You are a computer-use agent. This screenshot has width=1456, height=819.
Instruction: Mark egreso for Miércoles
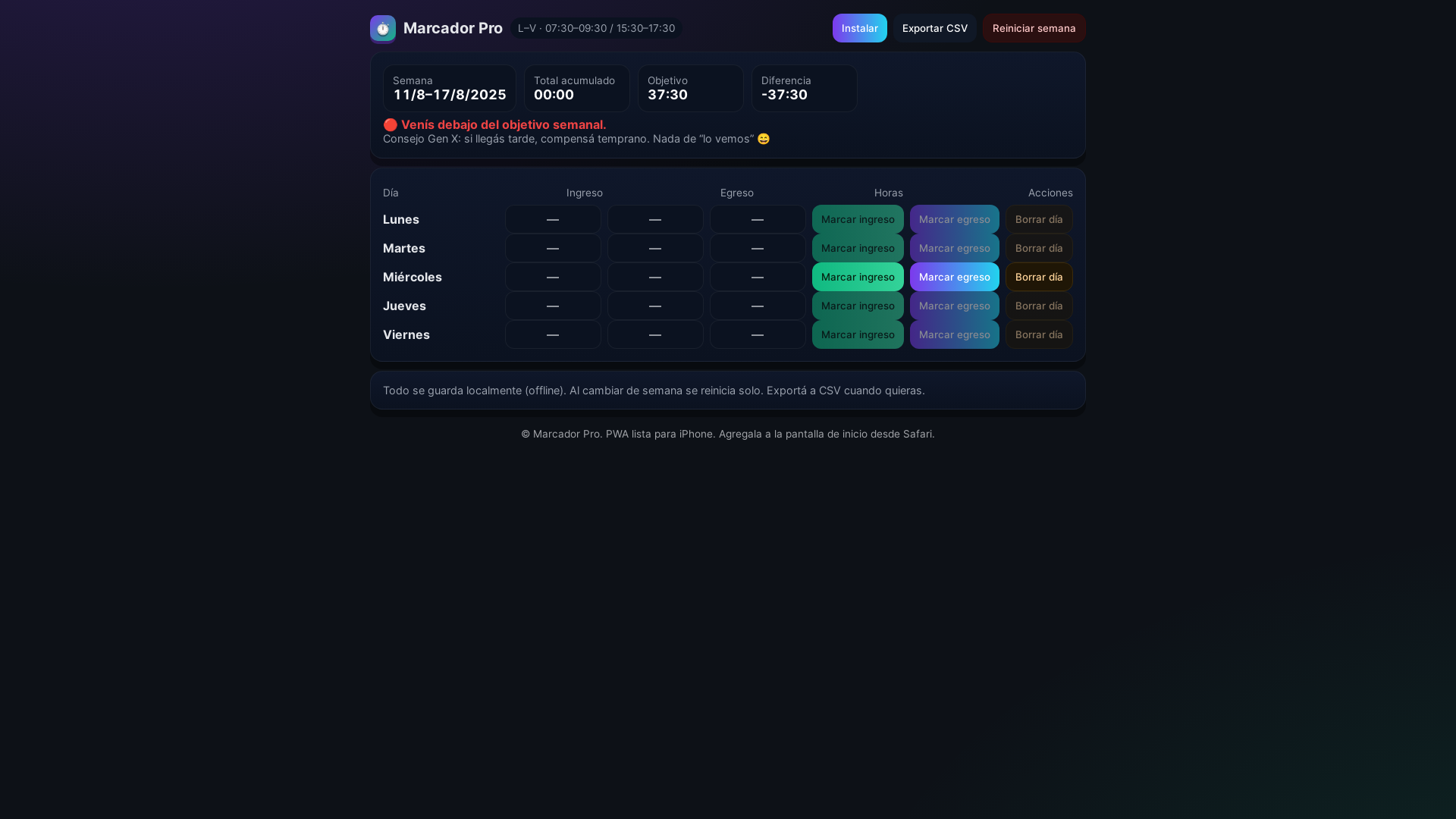[954, 277]
